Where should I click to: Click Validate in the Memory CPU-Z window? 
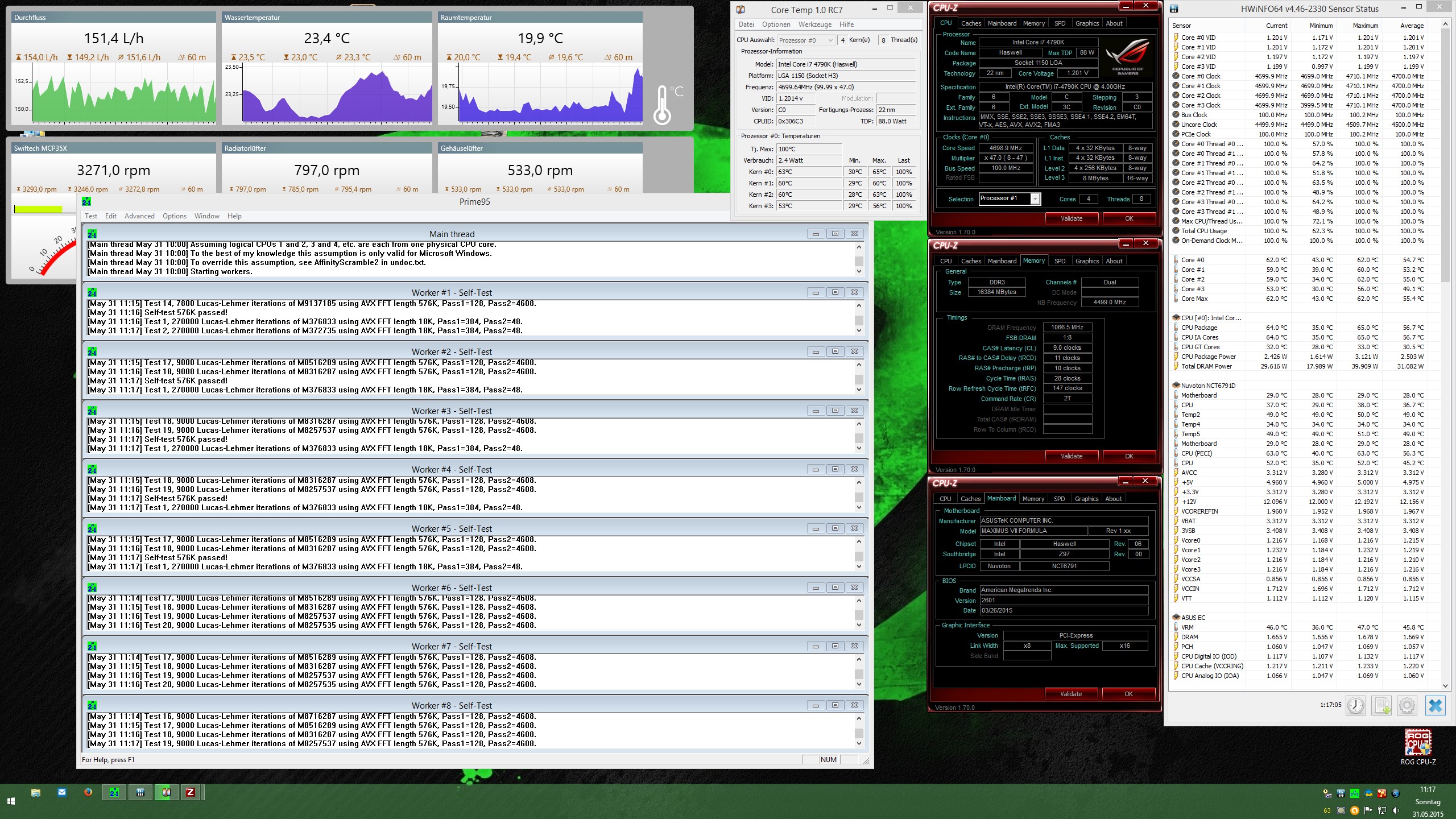pyautogui.click(x=1072, y=456)
